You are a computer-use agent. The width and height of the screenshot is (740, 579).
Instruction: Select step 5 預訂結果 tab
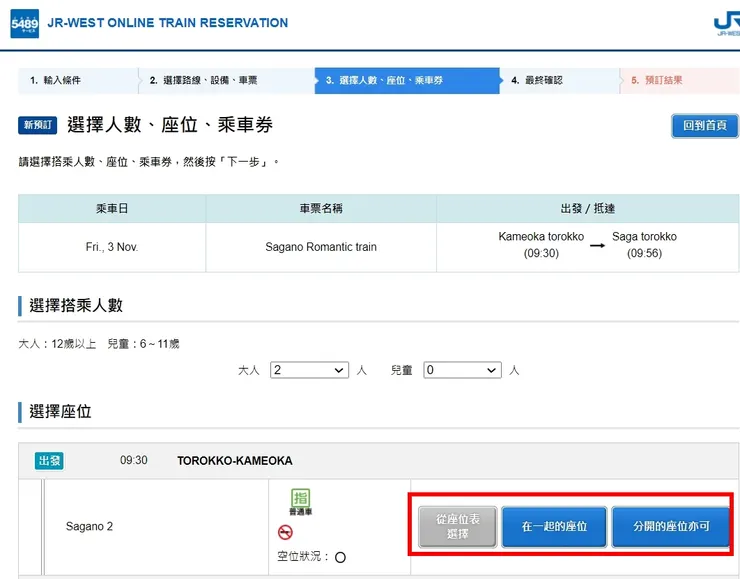680,80
